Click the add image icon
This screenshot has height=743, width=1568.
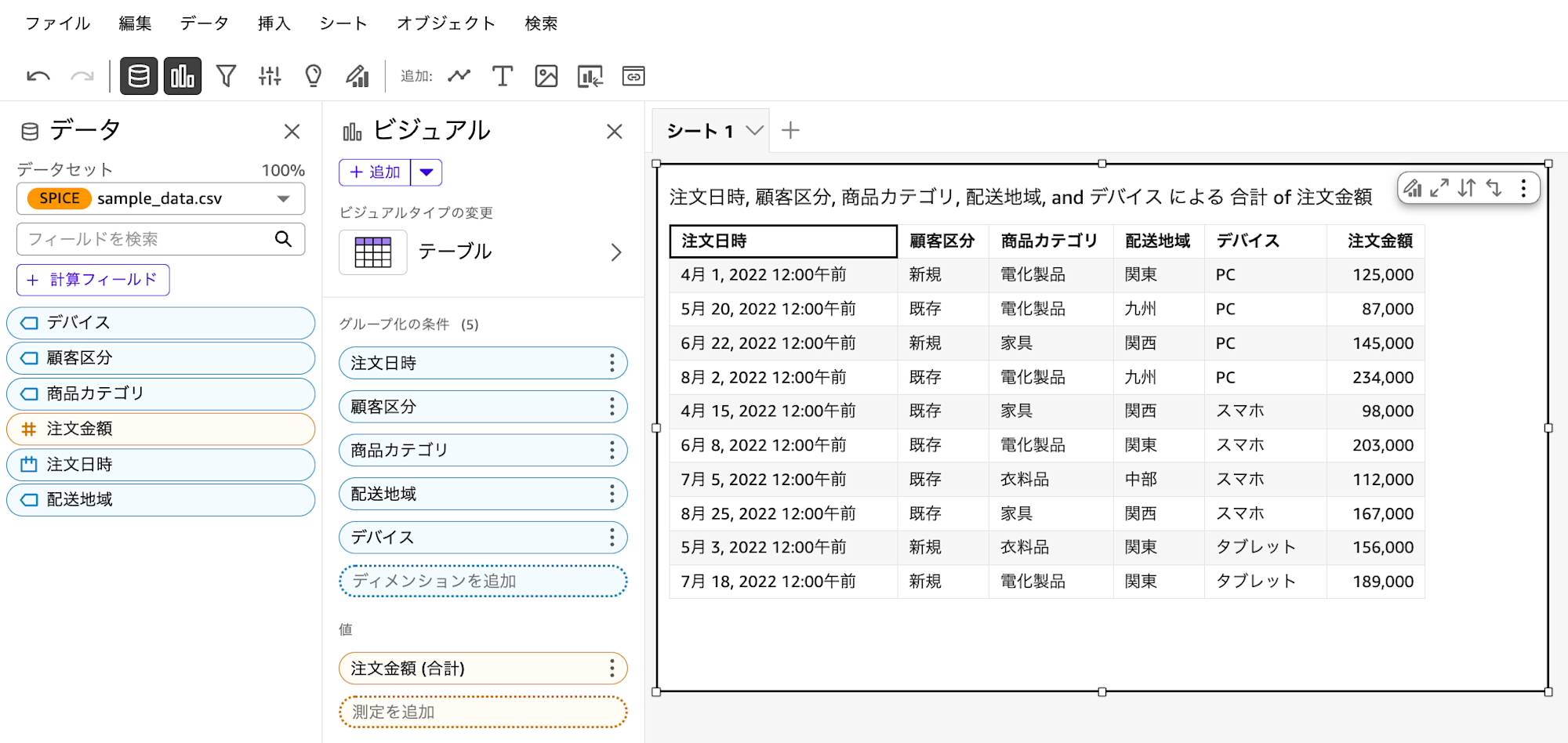coord(546,76)
